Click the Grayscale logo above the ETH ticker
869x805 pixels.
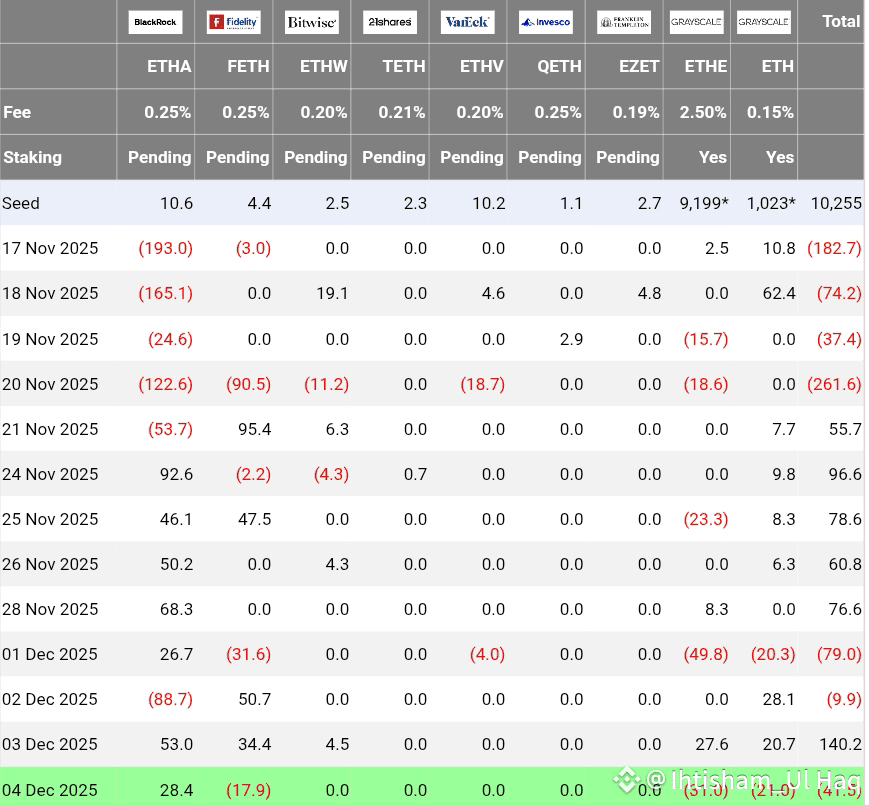click(764, 23)
